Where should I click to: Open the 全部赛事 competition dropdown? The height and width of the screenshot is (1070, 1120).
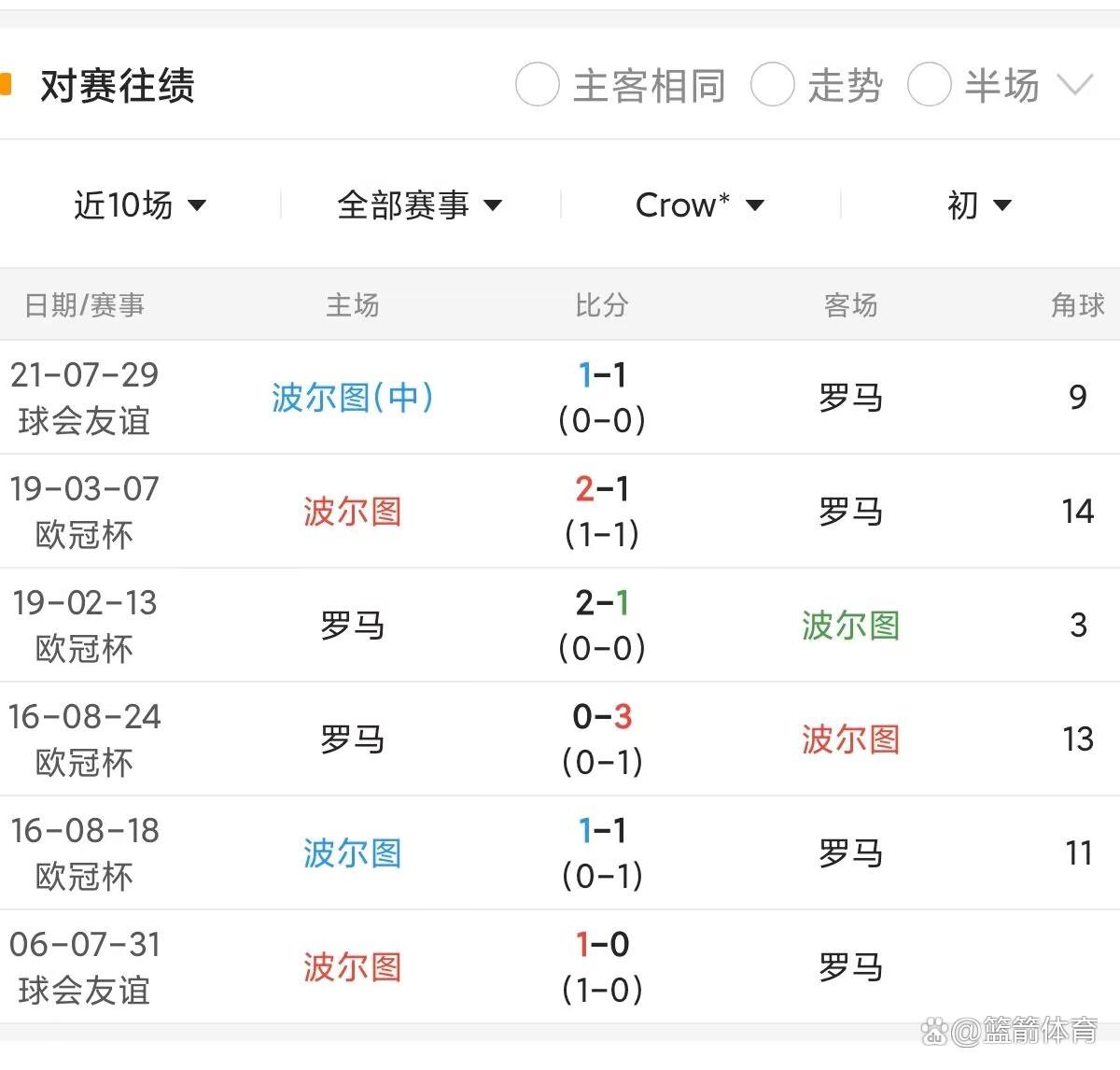click(x=418, y=205)
